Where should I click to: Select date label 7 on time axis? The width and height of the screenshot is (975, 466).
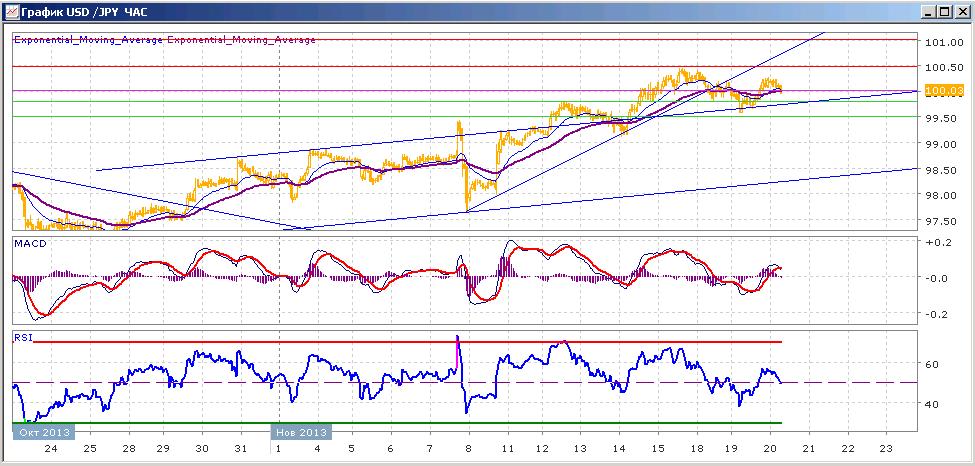click(430, 449)
